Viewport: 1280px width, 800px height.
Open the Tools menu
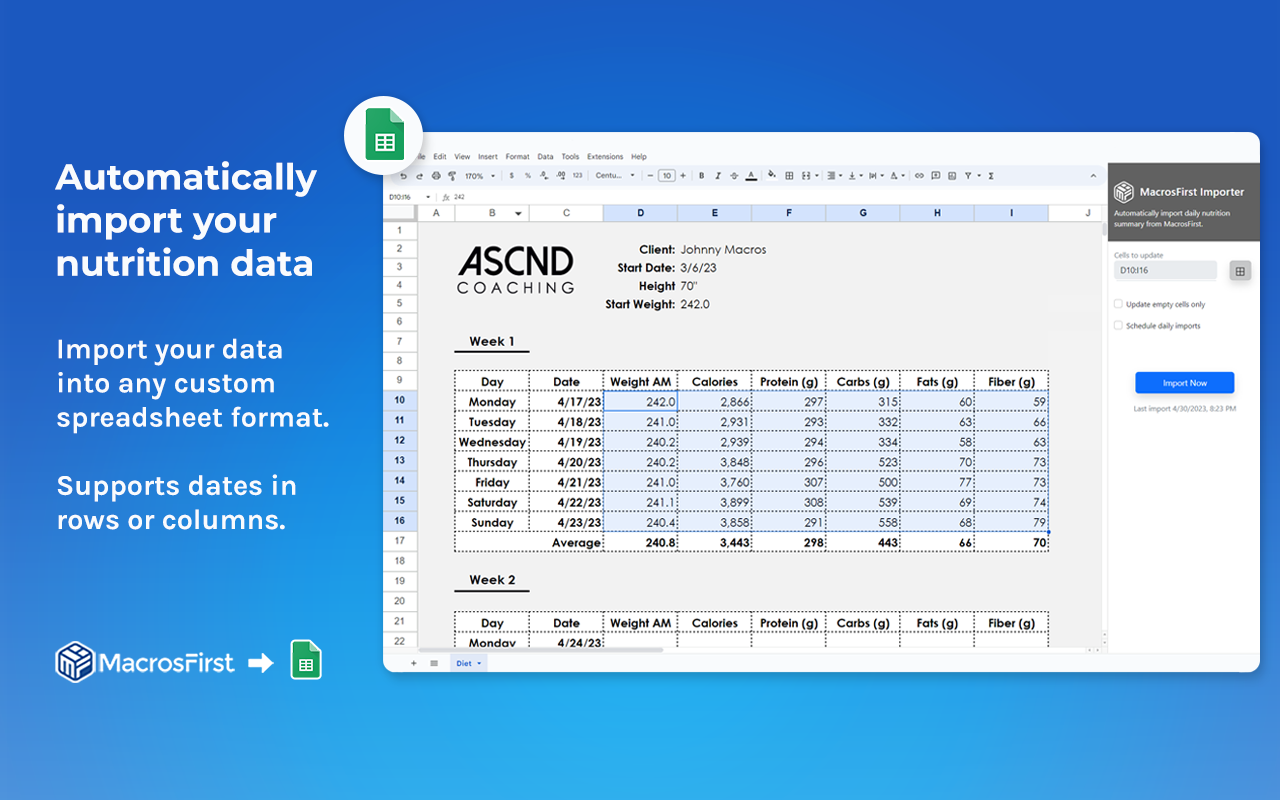pos(570,157)
